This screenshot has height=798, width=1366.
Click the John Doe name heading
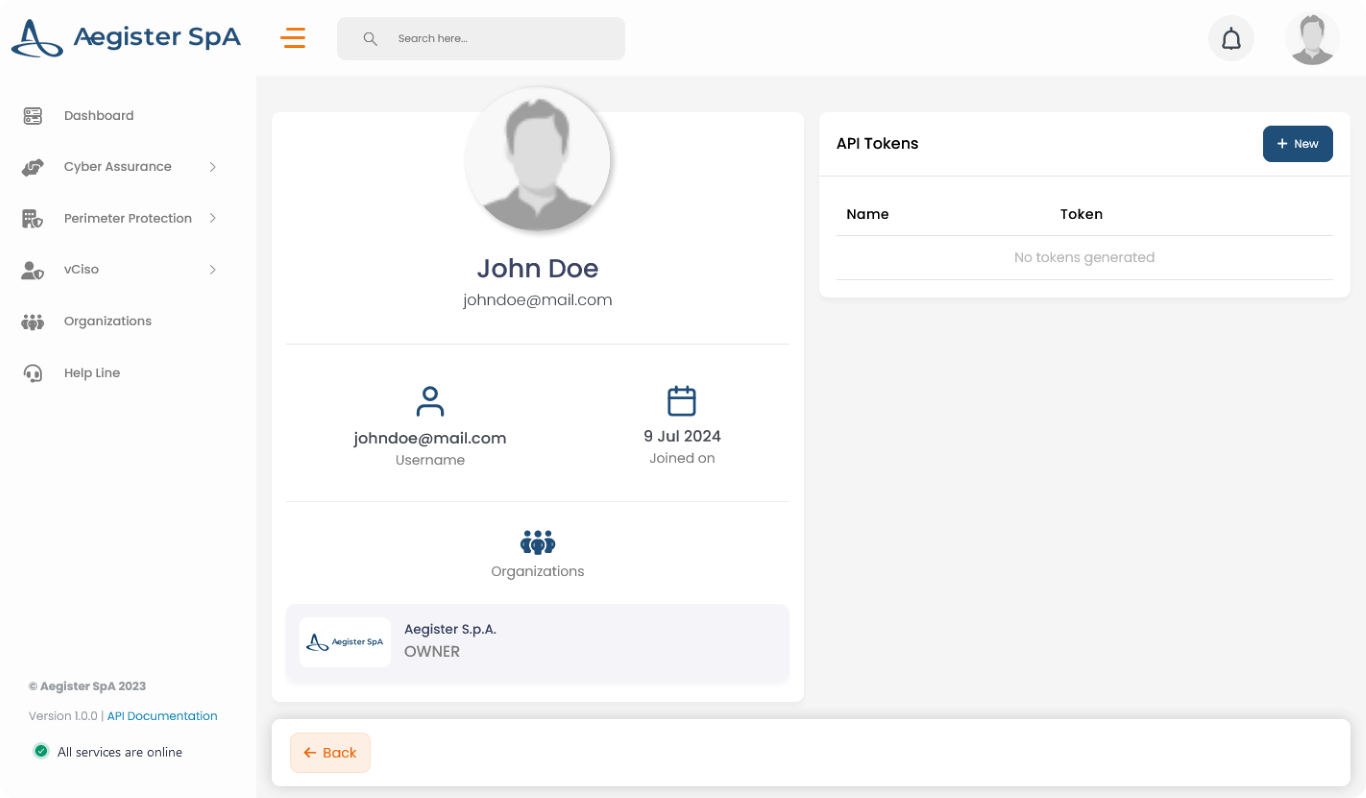point(538,268)
